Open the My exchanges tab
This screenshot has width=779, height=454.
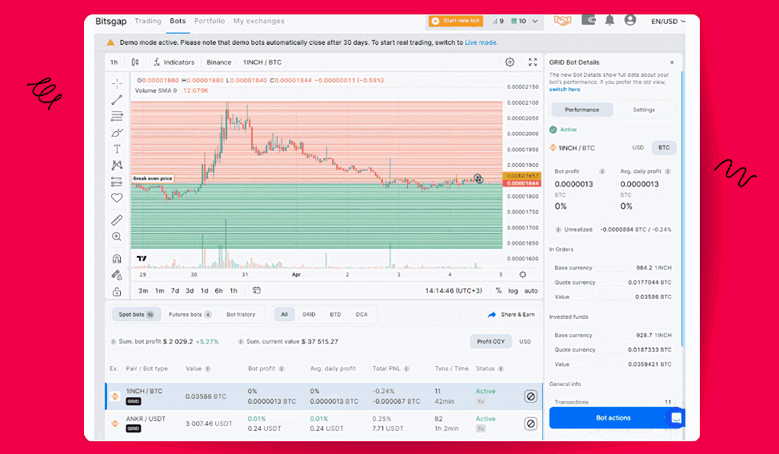259,21
